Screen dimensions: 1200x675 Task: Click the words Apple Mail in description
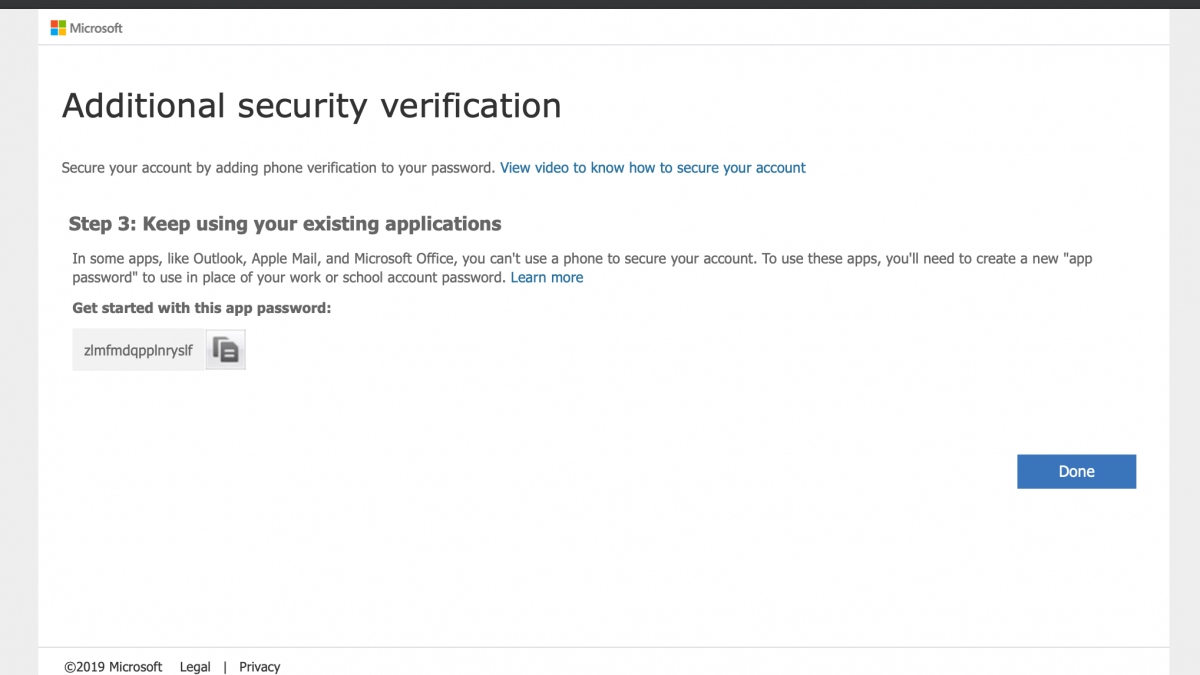pyautogui.click(x=286, y=258)
